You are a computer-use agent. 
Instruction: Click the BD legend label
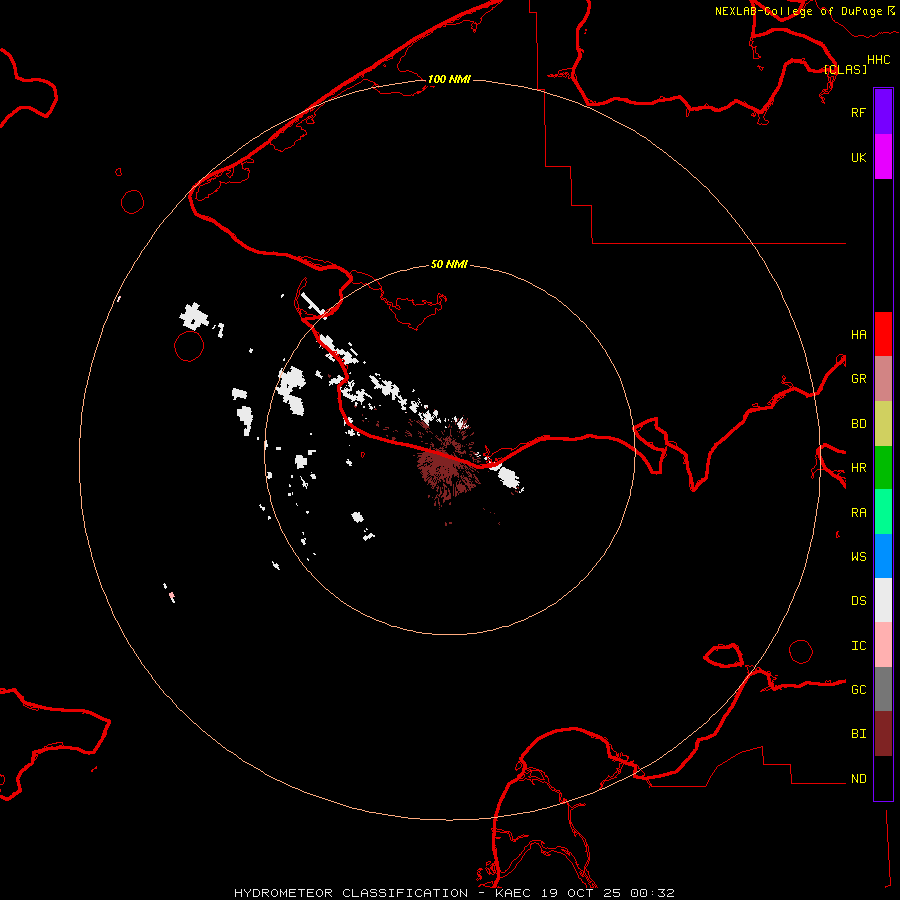[858, 424]
